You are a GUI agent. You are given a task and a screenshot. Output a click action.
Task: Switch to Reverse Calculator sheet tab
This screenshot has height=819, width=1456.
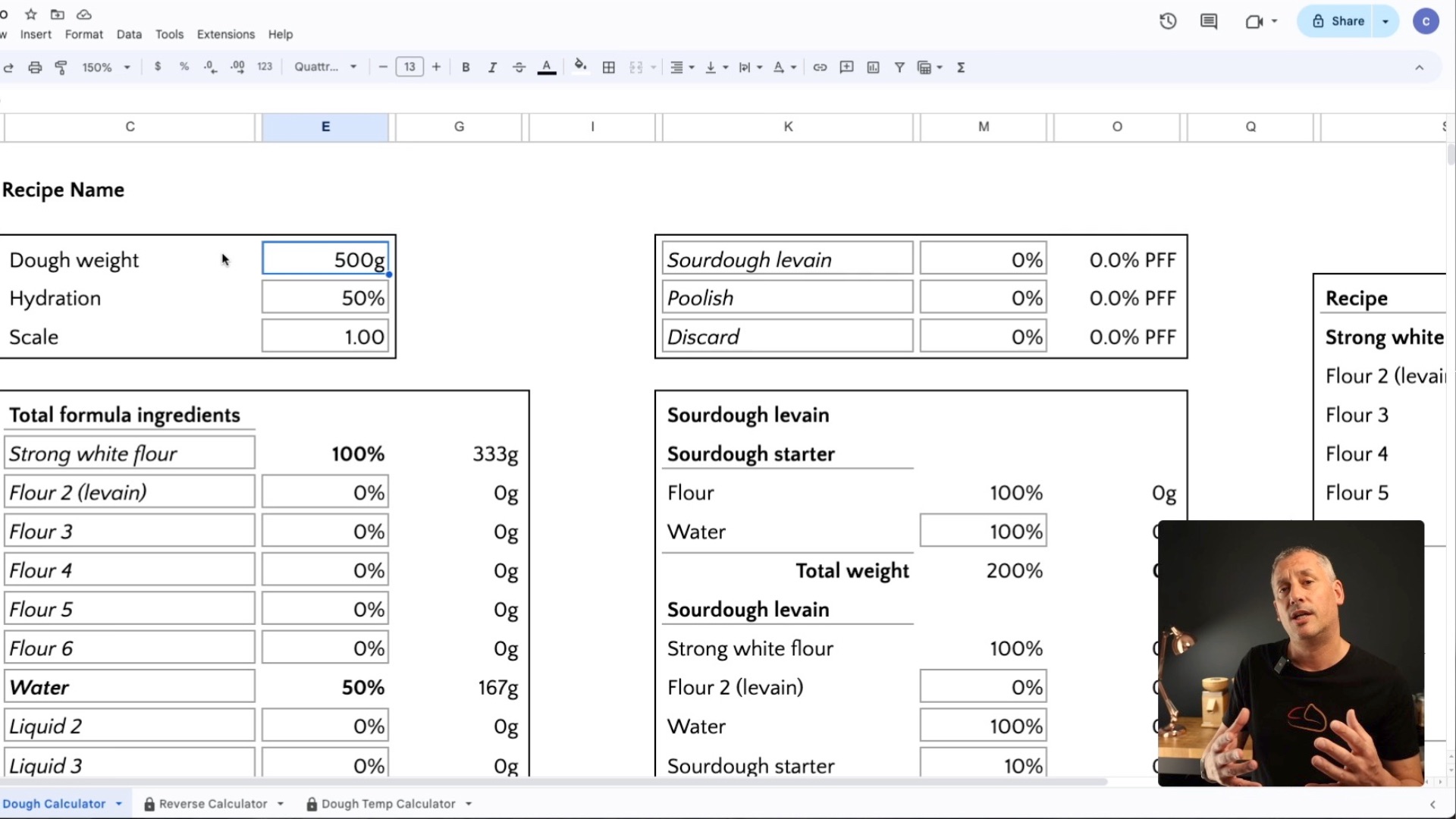coord(212,804)
